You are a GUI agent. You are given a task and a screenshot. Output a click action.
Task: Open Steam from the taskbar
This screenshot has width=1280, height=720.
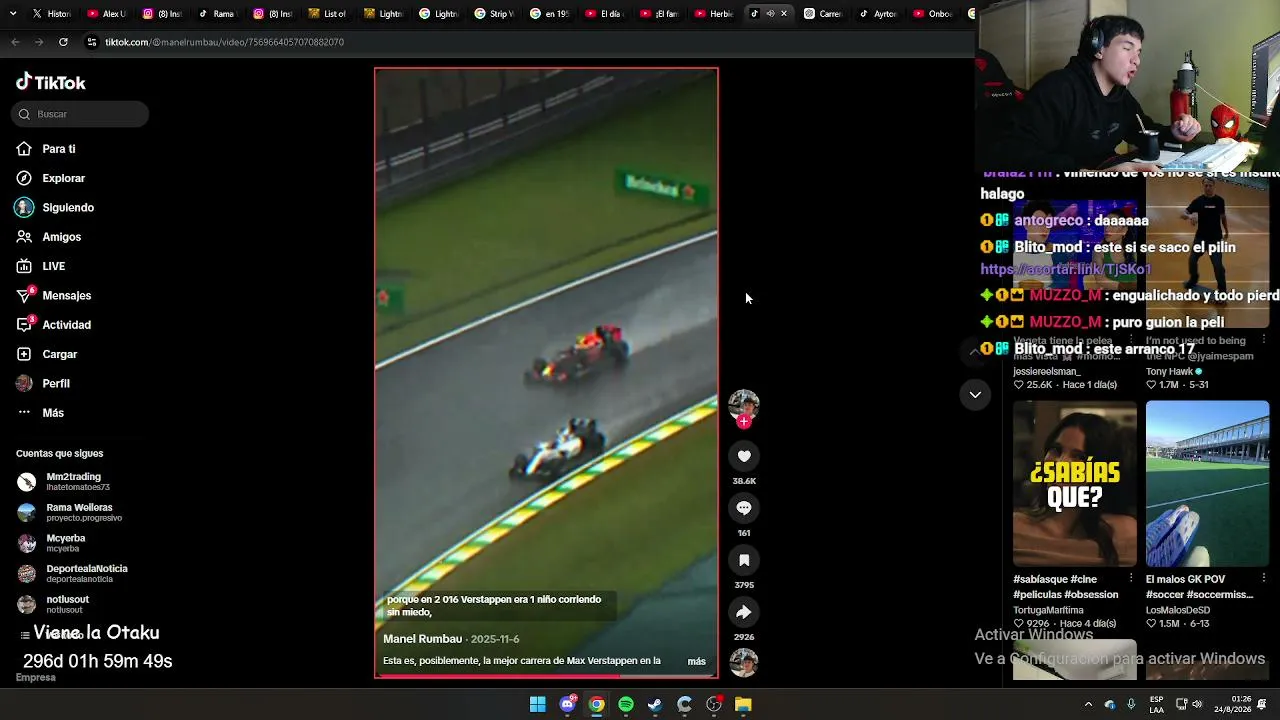click(655, 704)
